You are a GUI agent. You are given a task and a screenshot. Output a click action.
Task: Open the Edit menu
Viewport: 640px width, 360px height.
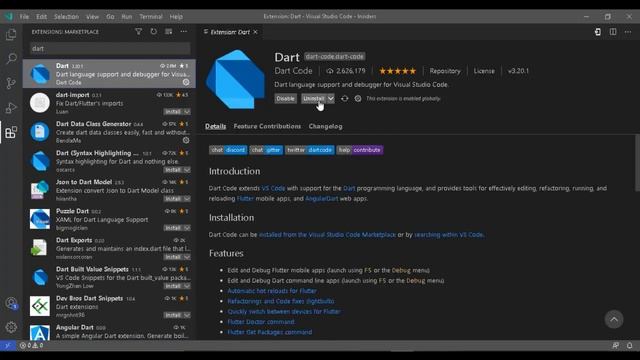[x=41, y=16]
